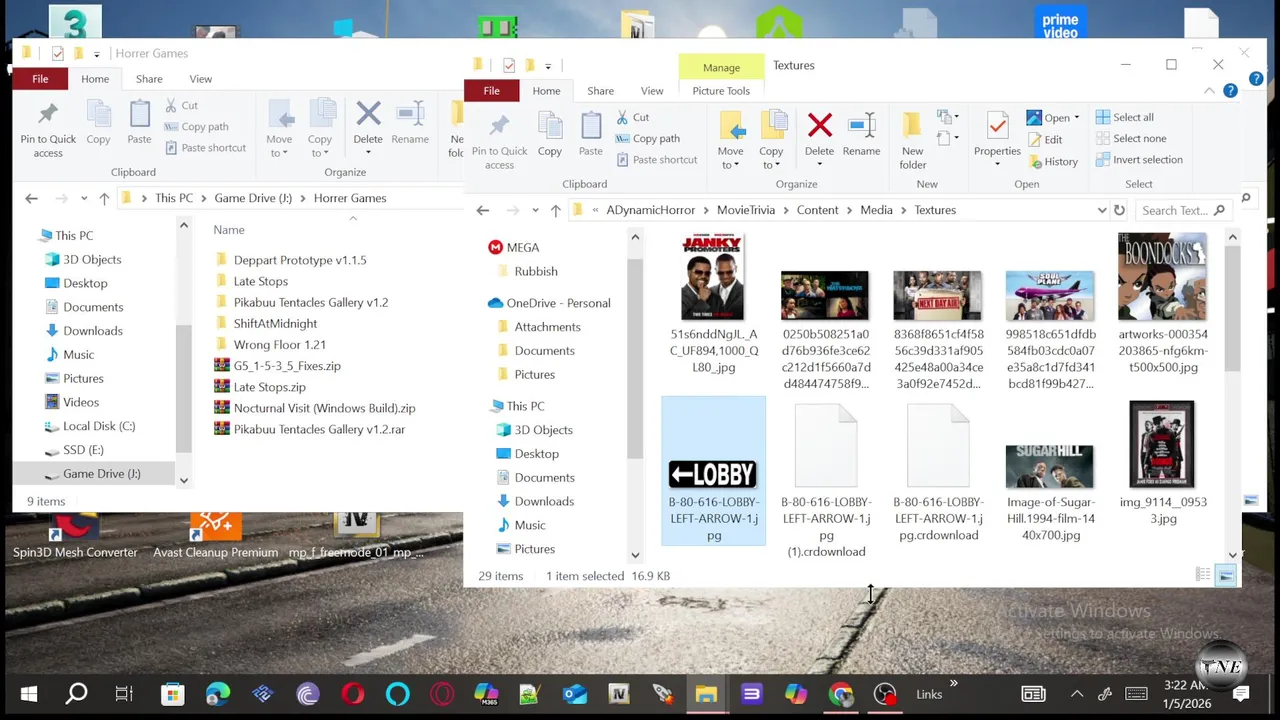Click Media in Textures breadcrumb path
This screenshot has width=1280, height=720.
tap(876, 210)
